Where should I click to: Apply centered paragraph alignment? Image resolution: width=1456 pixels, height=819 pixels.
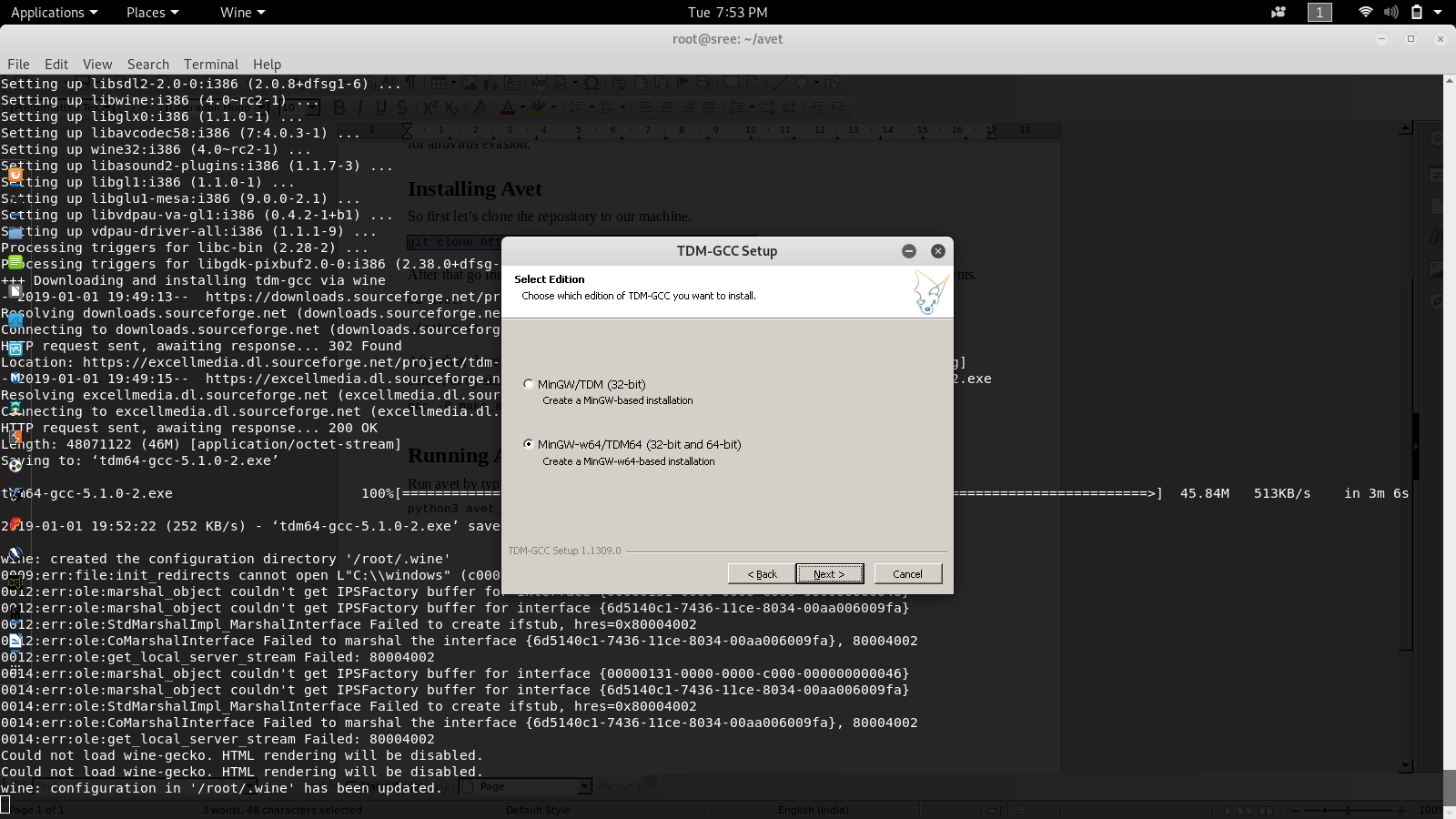(669, 107)
